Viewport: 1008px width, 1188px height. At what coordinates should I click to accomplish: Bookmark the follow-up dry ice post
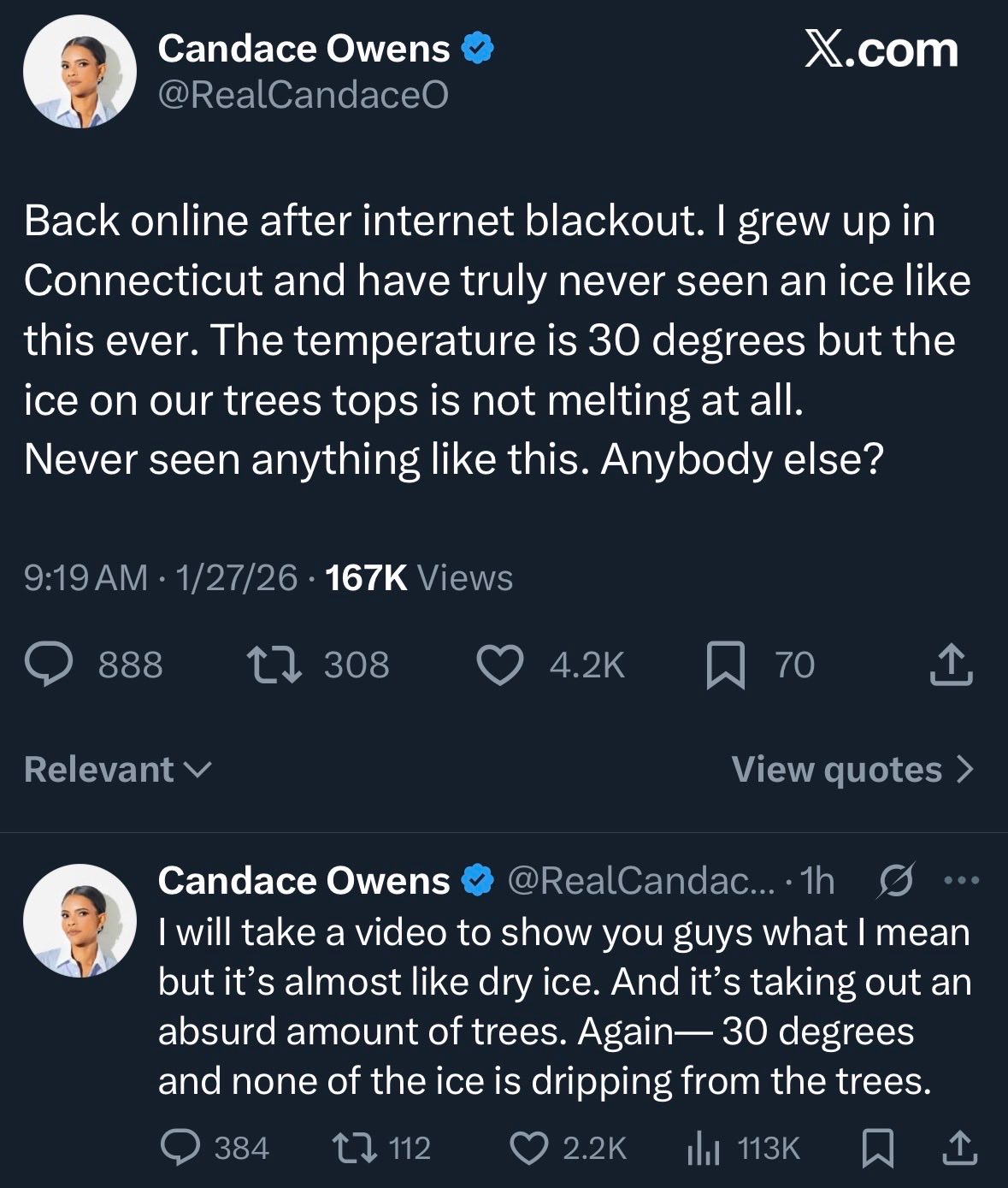pos(878,1148)
